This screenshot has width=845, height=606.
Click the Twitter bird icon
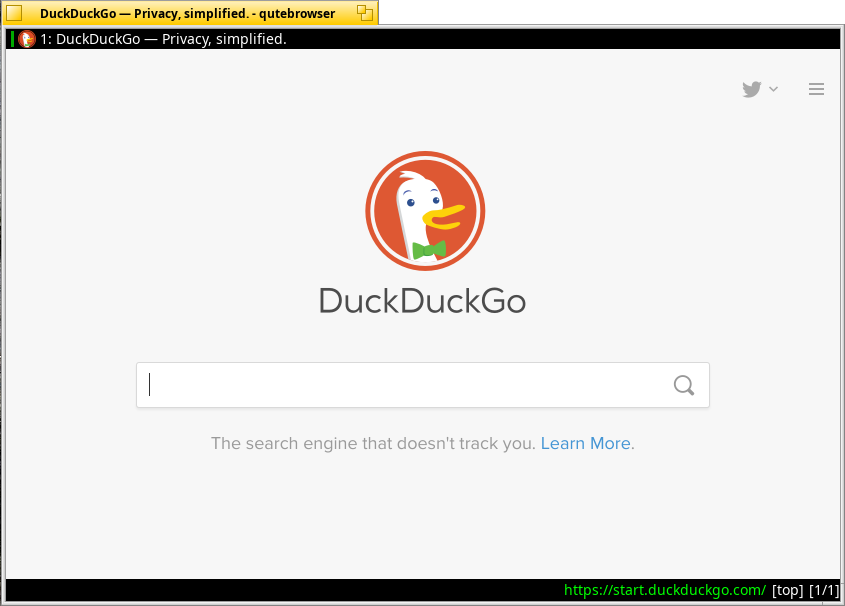(752, 89)
